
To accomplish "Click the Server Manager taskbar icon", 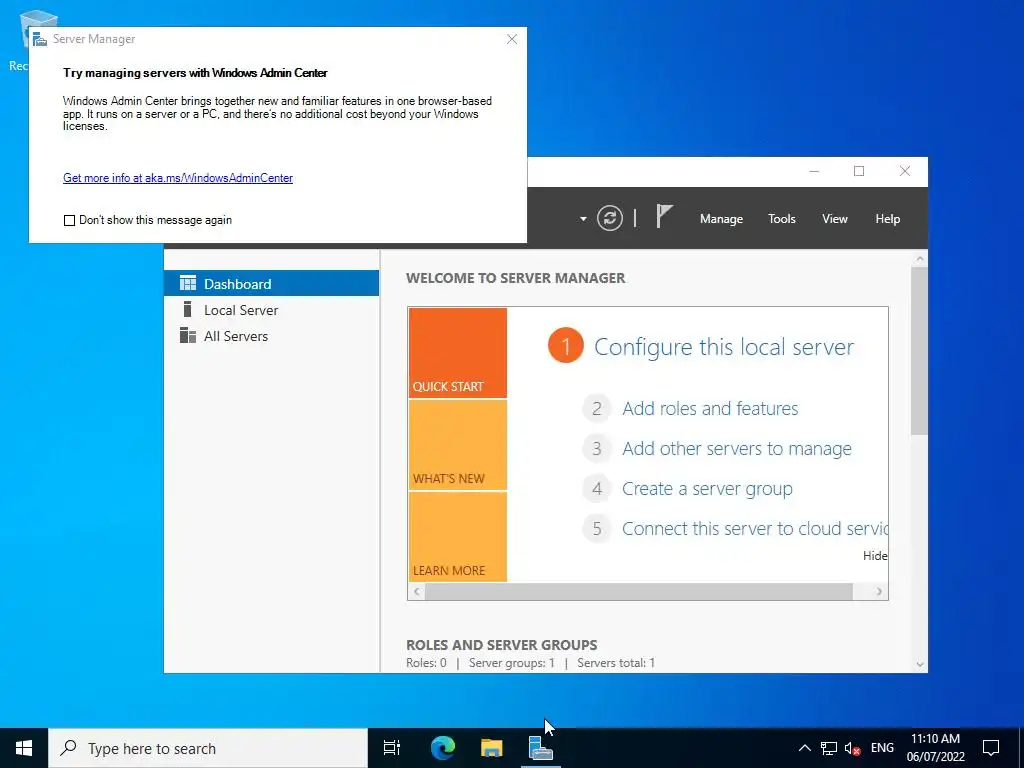I will point(541,748).
